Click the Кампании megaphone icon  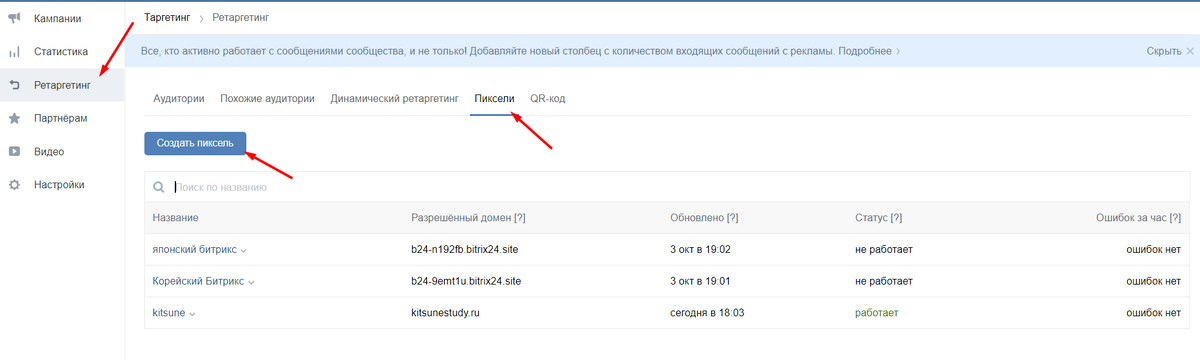pyautogui.click(x=15, y=19)
